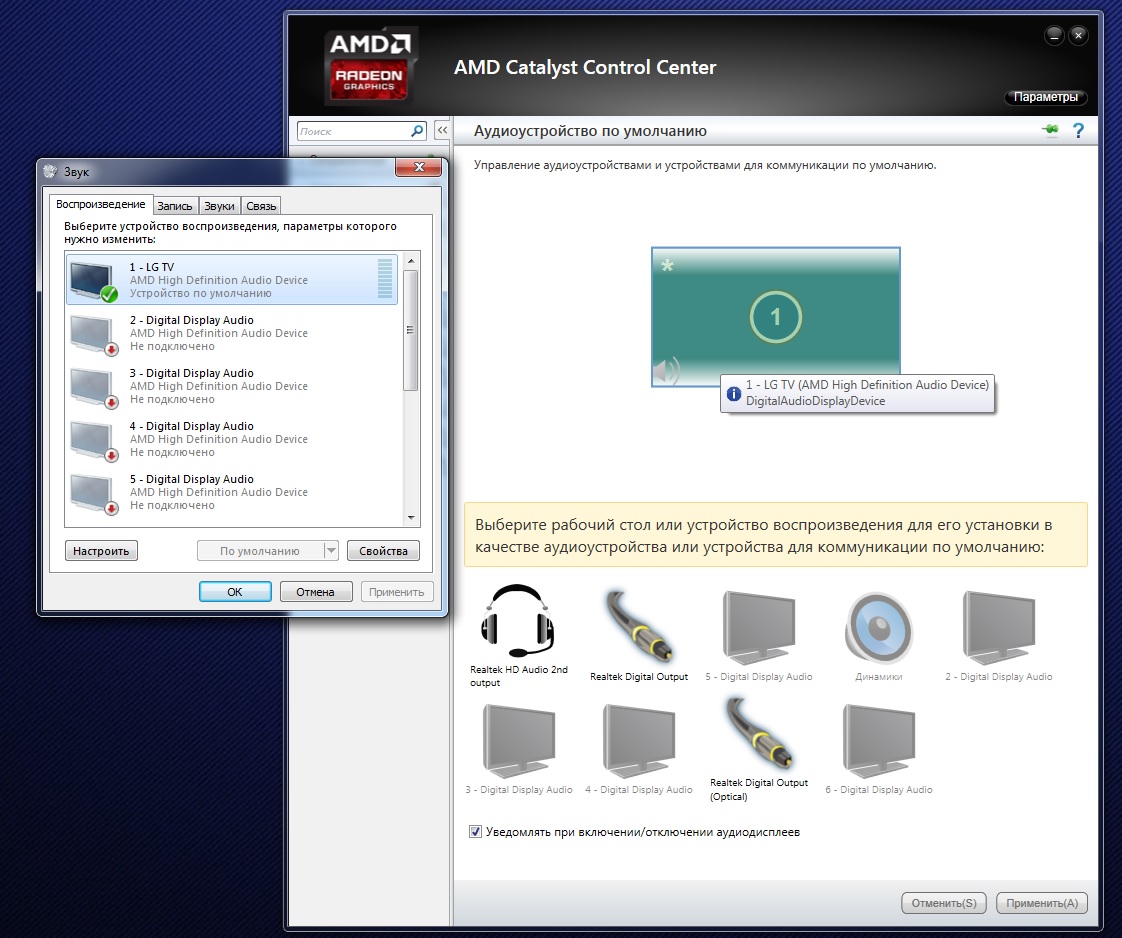
Task: Click the 3 - Digital Display Audio icon in the Звук list
Action: click(94, 387)
